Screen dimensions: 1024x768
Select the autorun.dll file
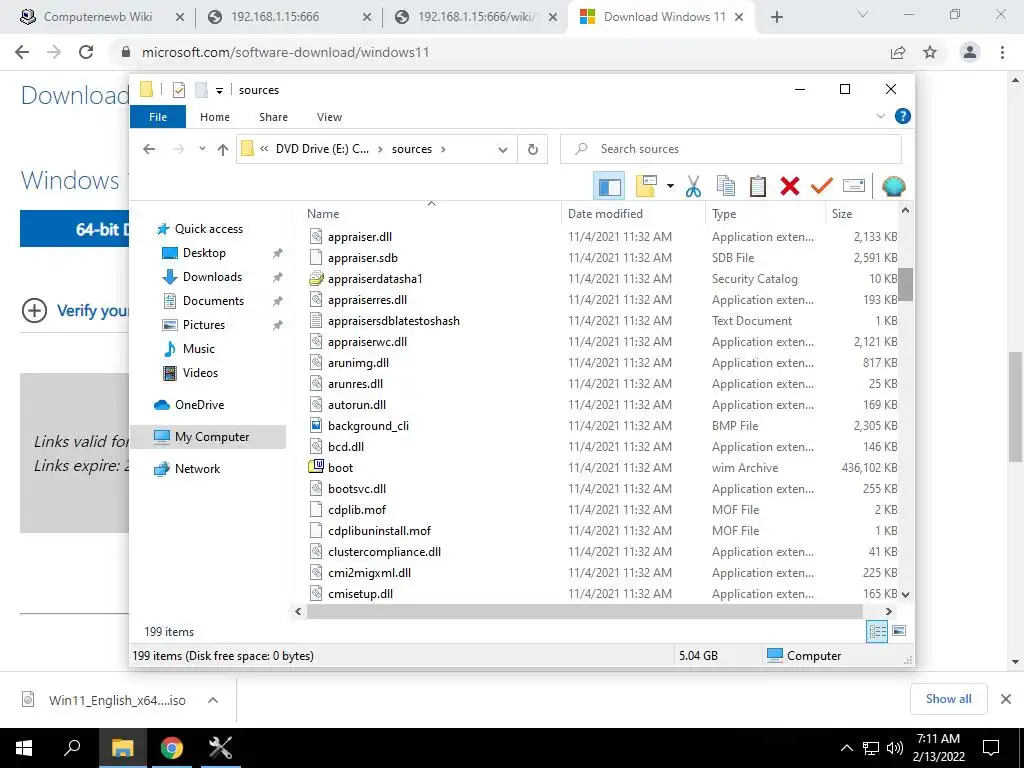click(357, 405)
